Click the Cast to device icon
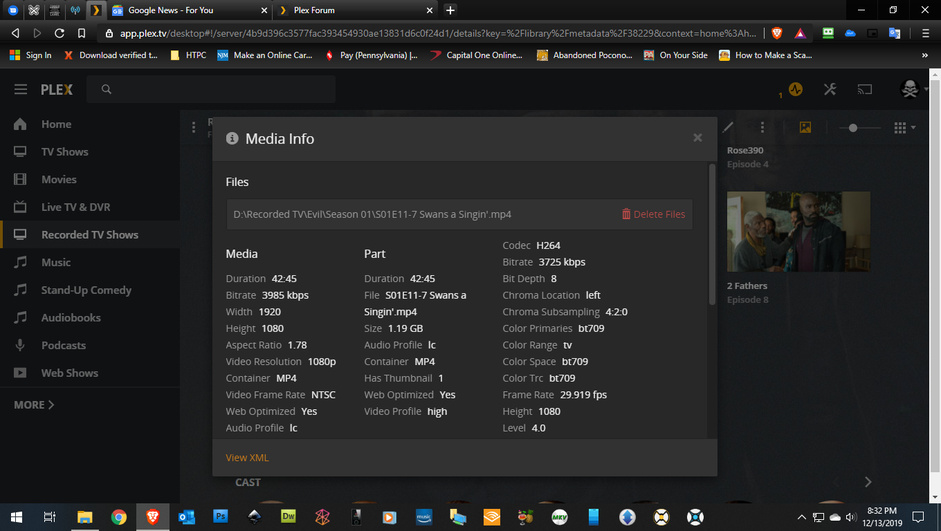Image resolution: width=941 pixels, height=531 pixels. pos(865,89)
